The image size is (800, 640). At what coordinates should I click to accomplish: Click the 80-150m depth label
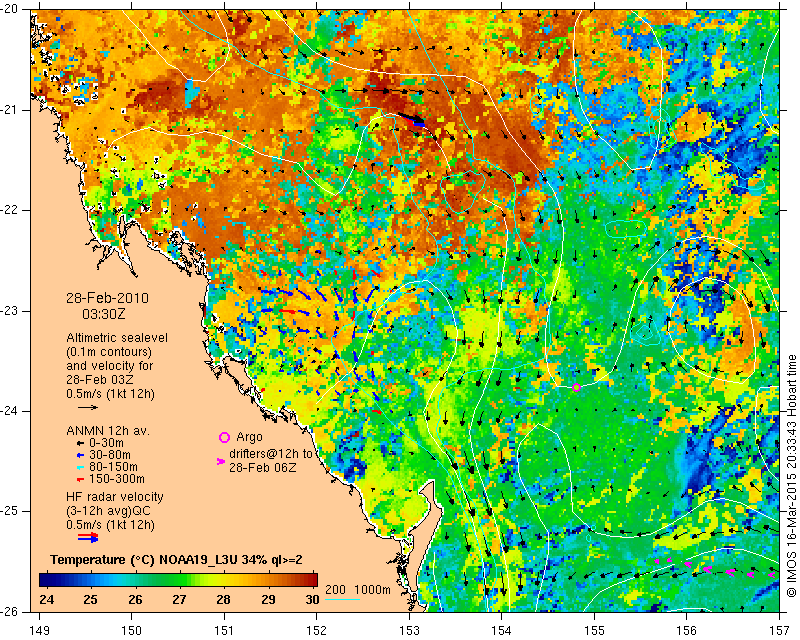113,467
